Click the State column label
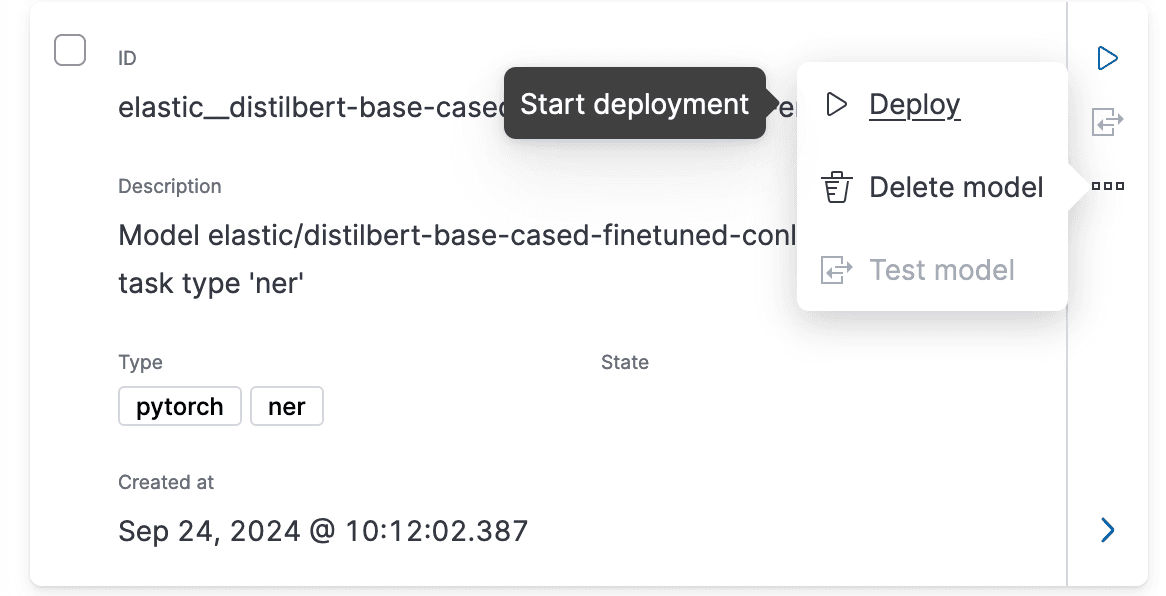The width and height of the screenshot is (1166, 596). point(625,362)
